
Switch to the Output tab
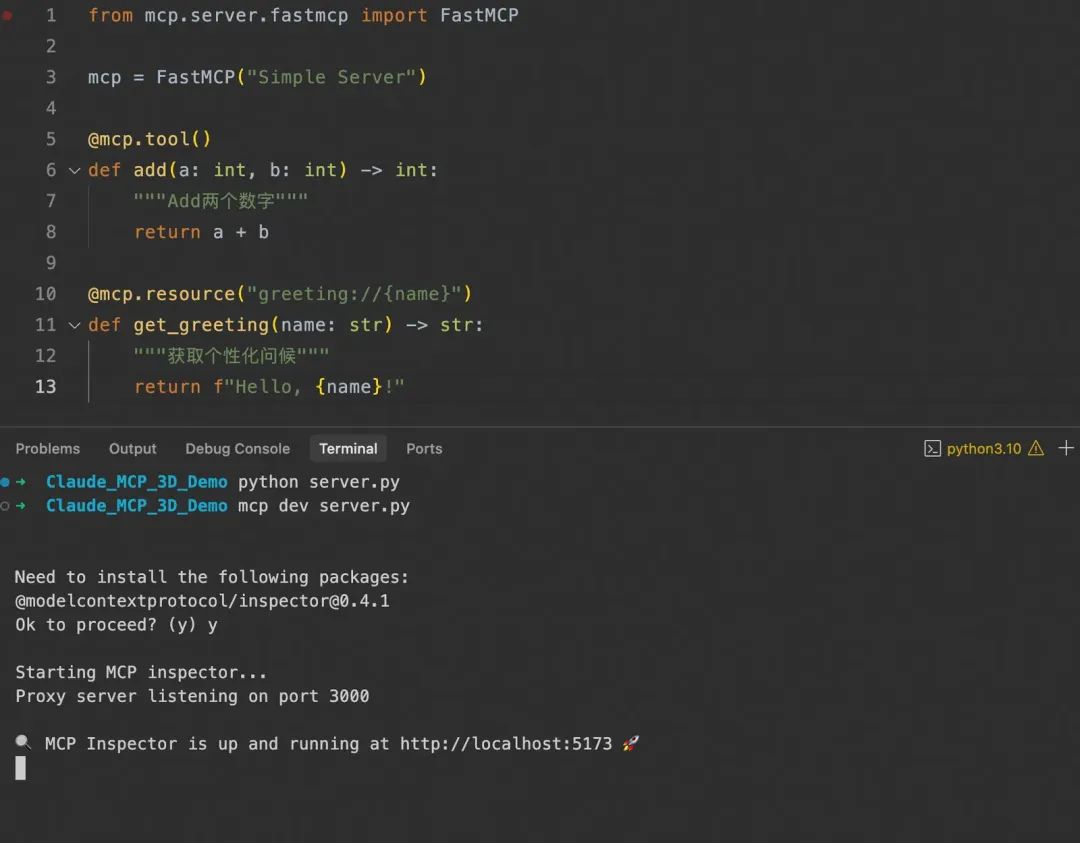click(132, 449)
